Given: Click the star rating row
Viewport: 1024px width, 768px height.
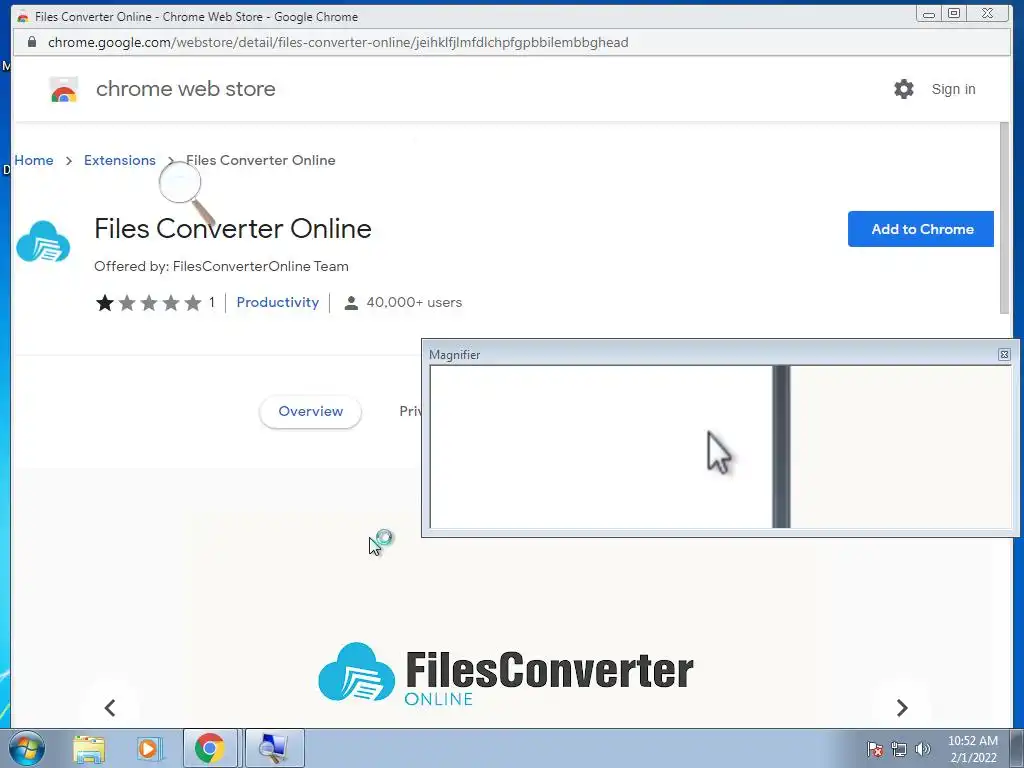Looking at the screenshot, I should point(148,302).
